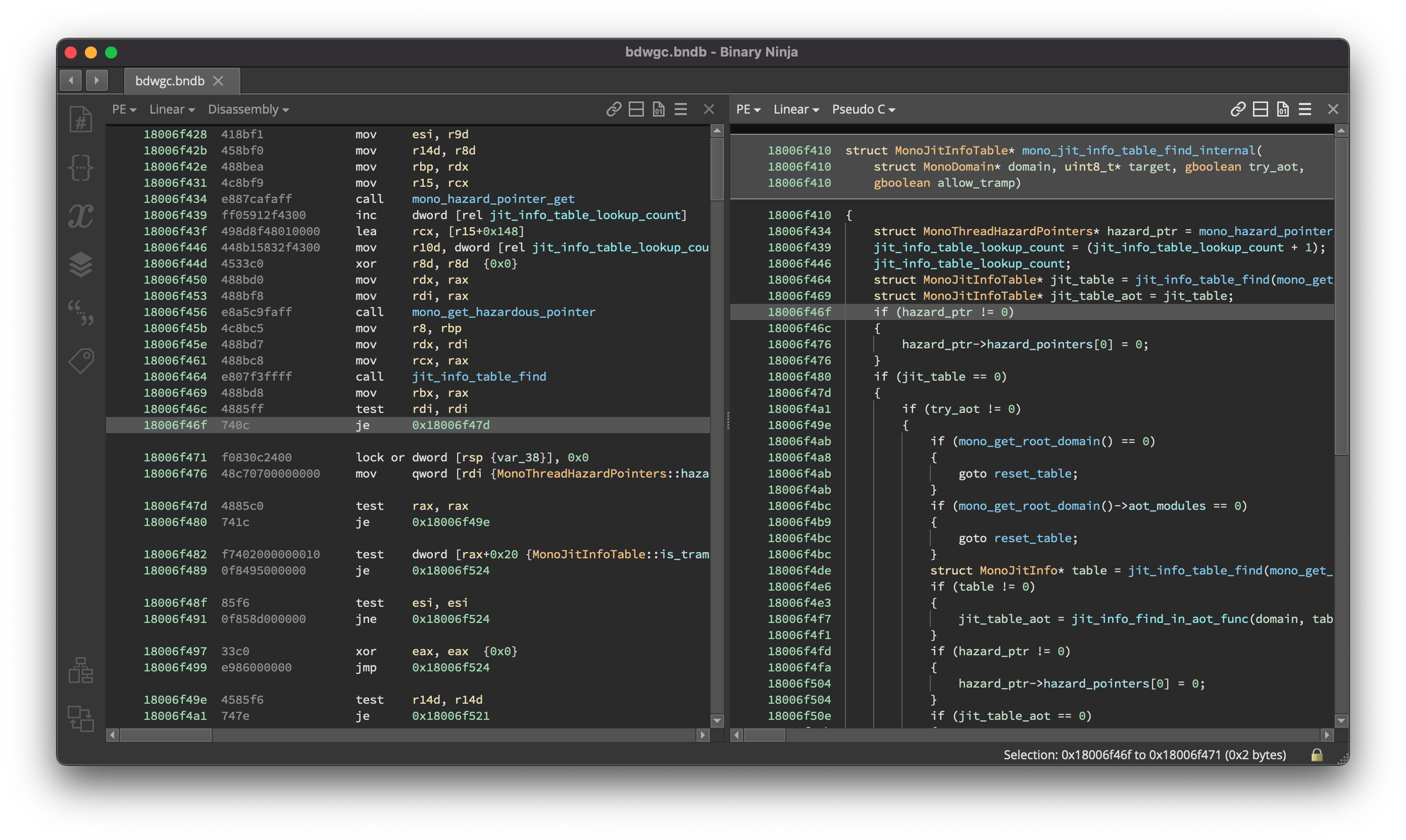Toggle the lock icon in the status bar
The height and width of the screenshot is (840, 1406).
[1317, 755]
